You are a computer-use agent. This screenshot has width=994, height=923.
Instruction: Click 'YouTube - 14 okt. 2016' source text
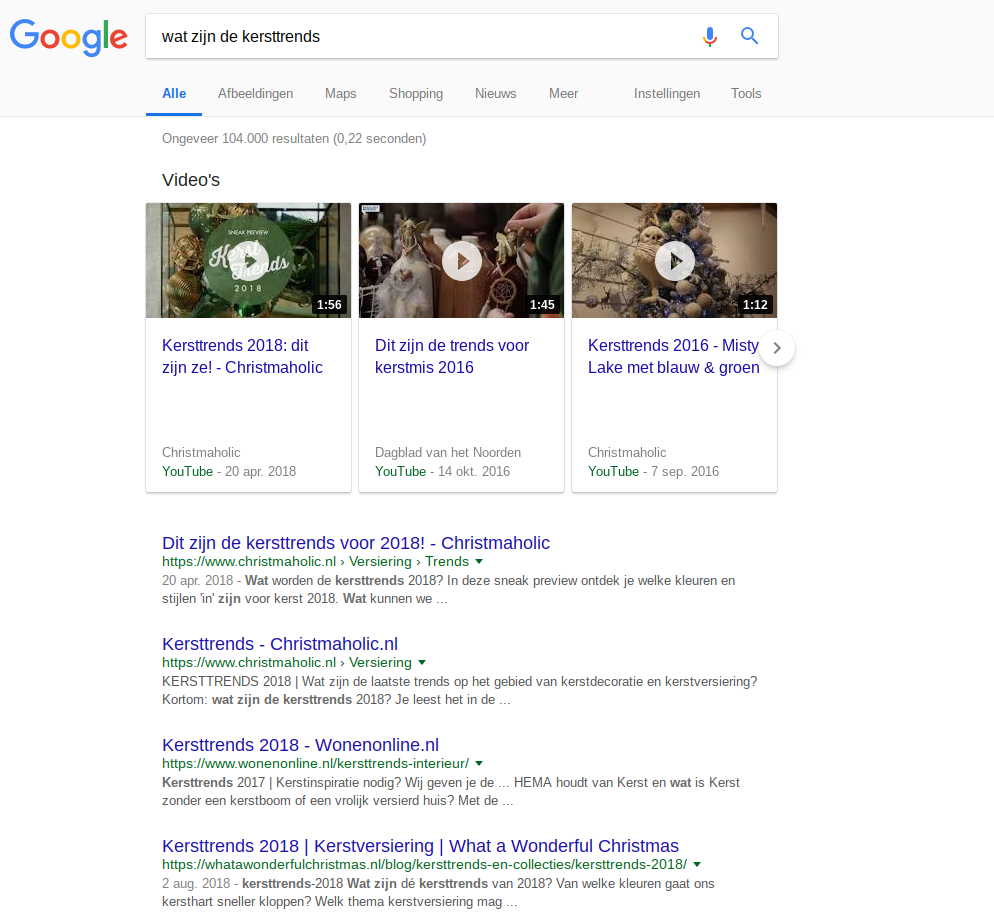click(442, 472)
